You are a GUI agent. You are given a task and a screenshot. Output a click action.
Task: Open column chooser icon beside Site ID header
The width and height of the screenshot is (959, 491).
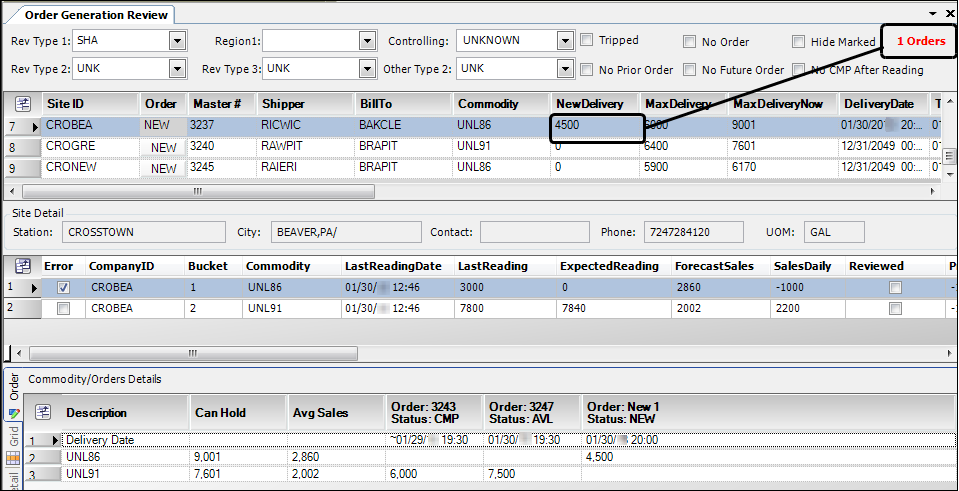click(x=22, y=104)
